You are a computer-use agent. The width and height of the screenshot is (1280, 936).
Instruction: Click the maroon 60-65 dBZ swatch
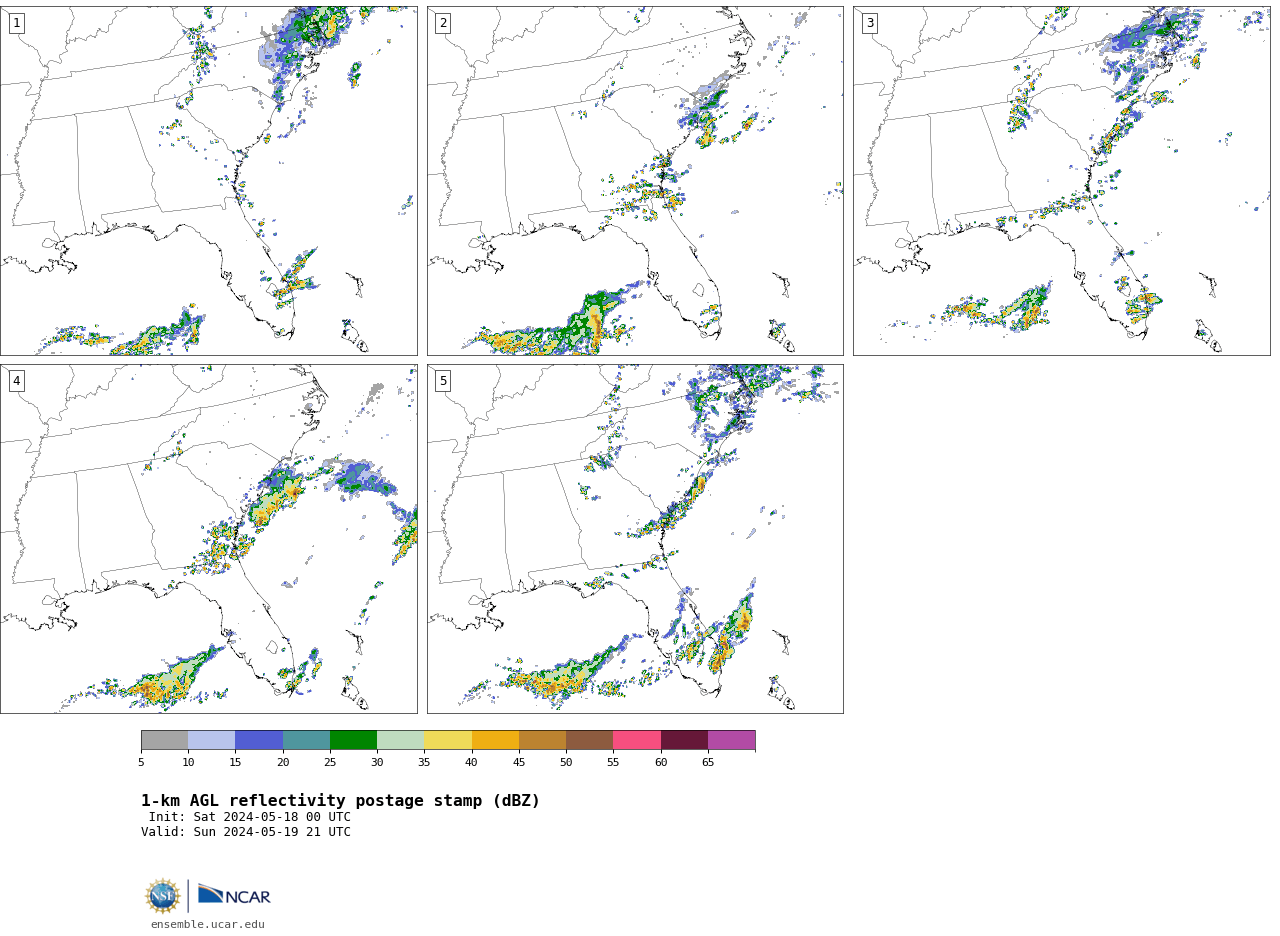click(684, 740)
